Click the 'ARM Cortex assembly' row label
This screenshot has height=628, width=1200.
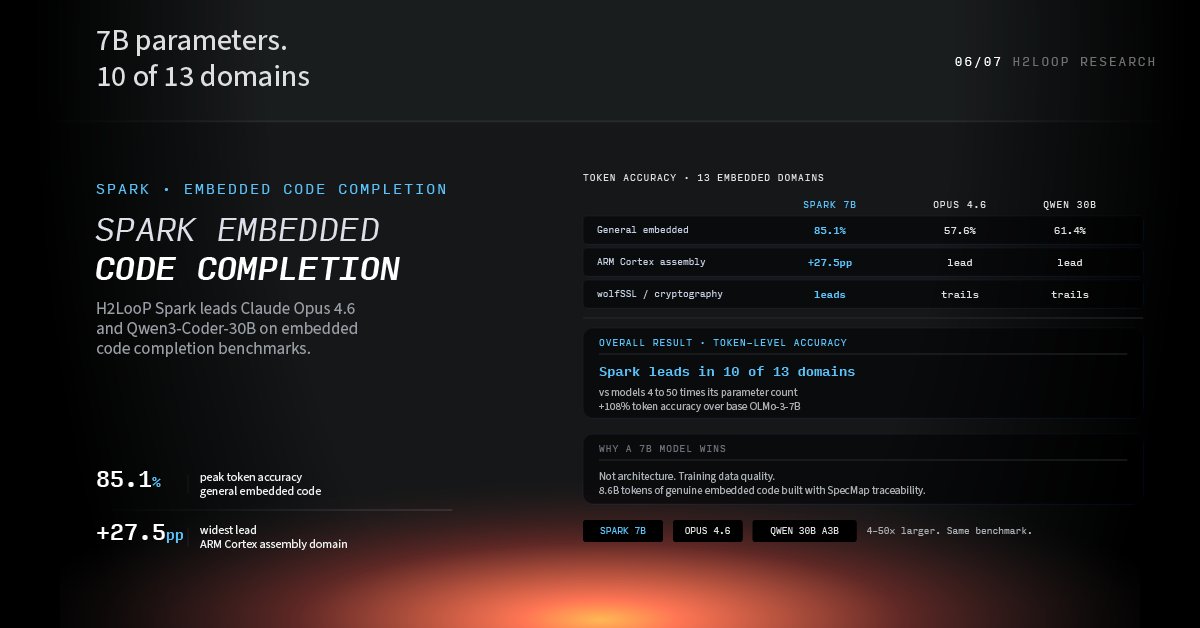tap(652, 262)
